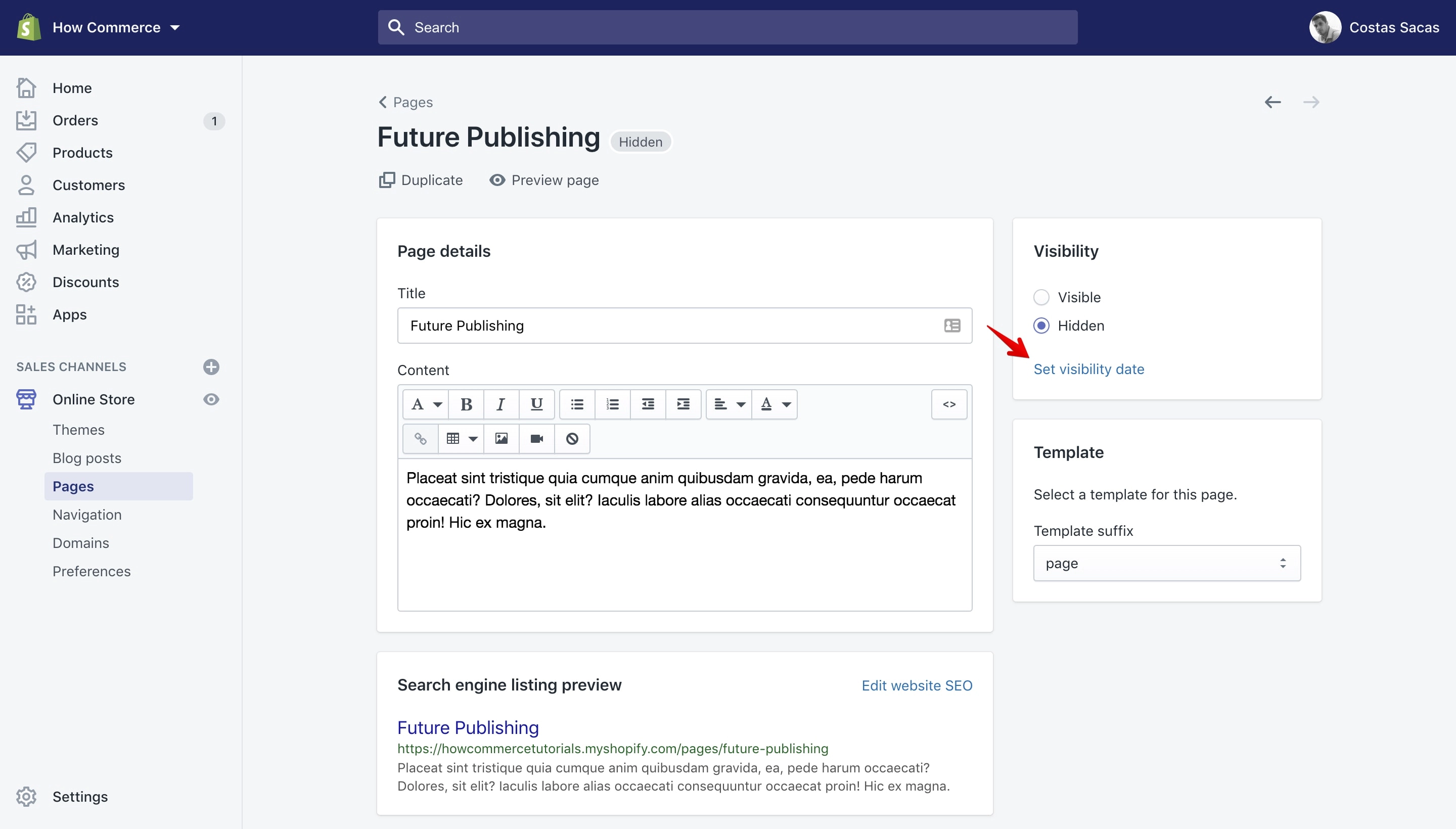Viewport: 1456px width, 829px height.
Task: Toggle Italic formatting
Action: [501, 404]
